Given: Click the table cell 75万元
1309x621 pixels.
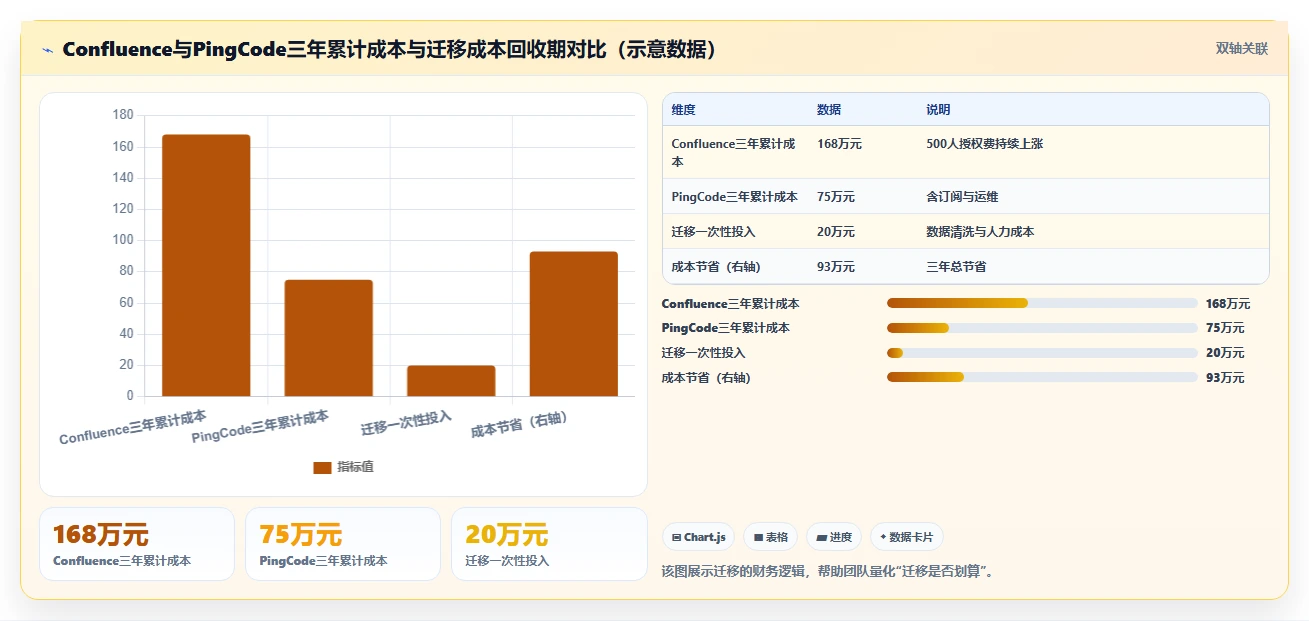Looking at the screenshot, I should (x=863, y=197).
